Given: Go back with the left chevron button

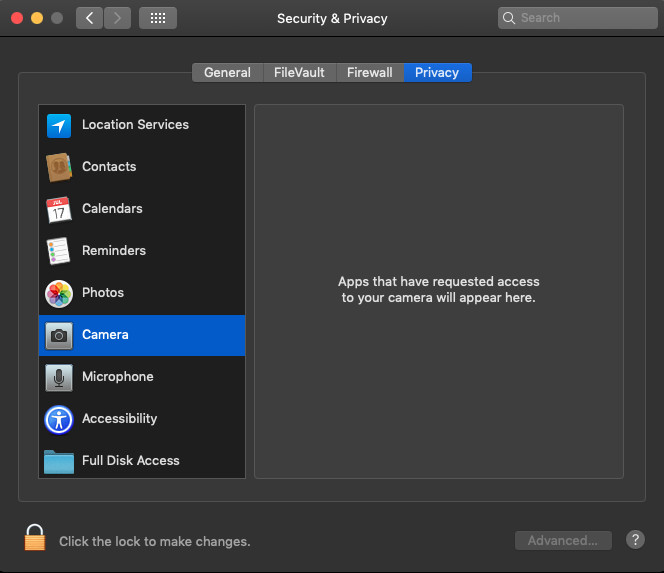Looking at the screenshot, I should (89, 18).
